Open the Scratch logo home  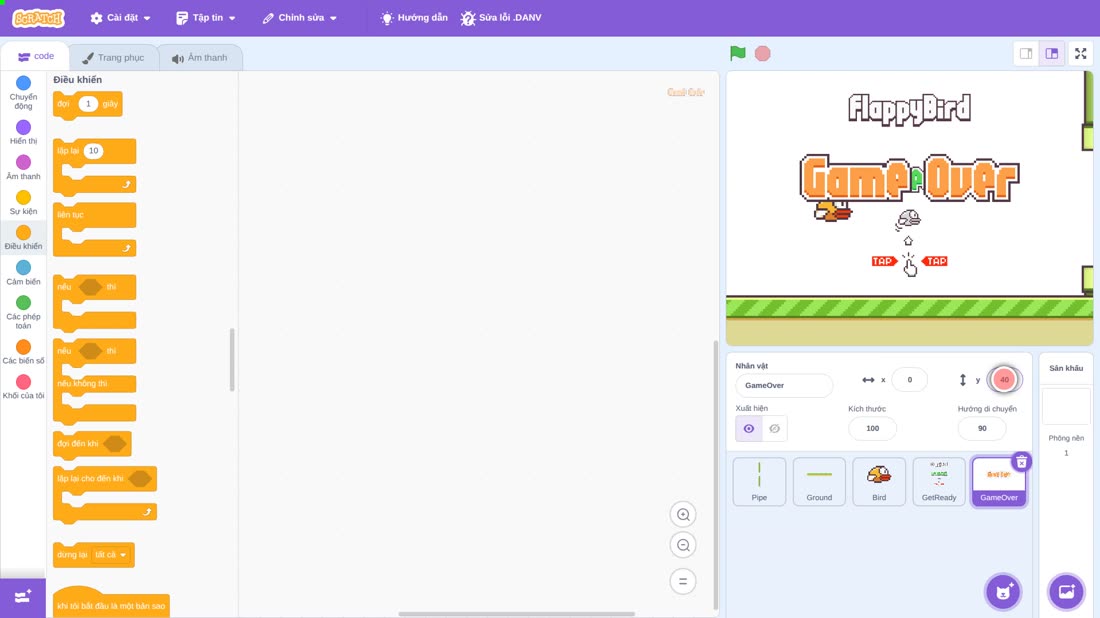click(x=39, y=18)
